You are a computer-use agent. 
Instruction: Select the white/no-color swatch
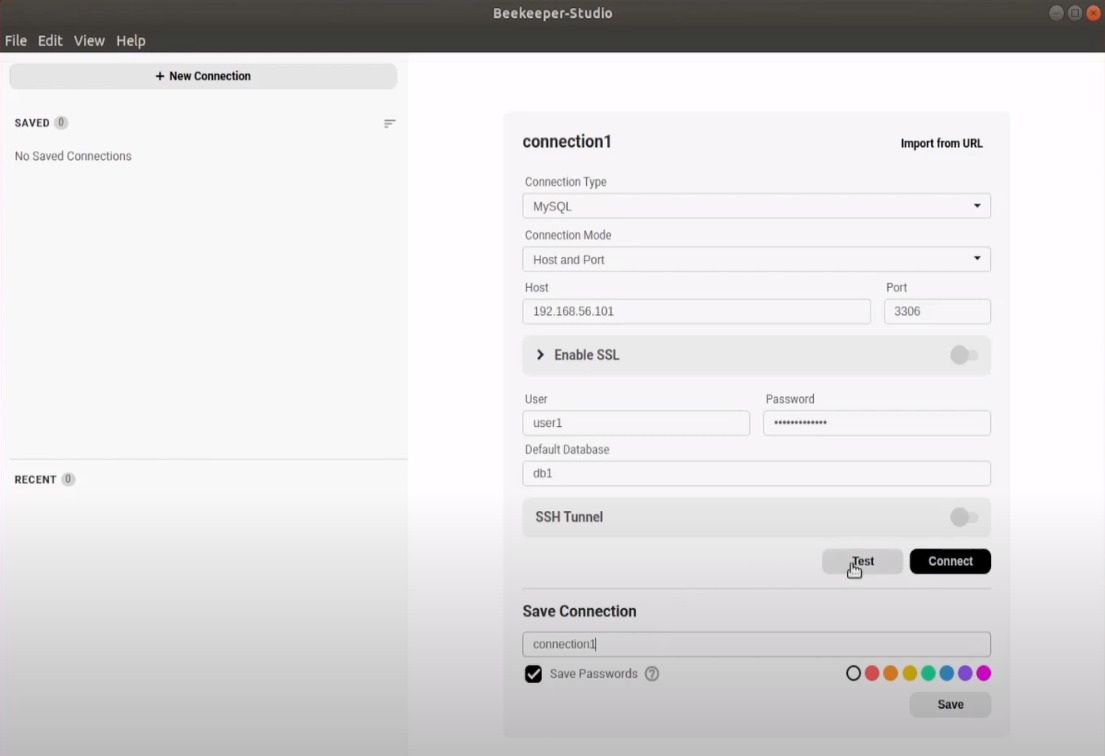[x=853, y=674]
